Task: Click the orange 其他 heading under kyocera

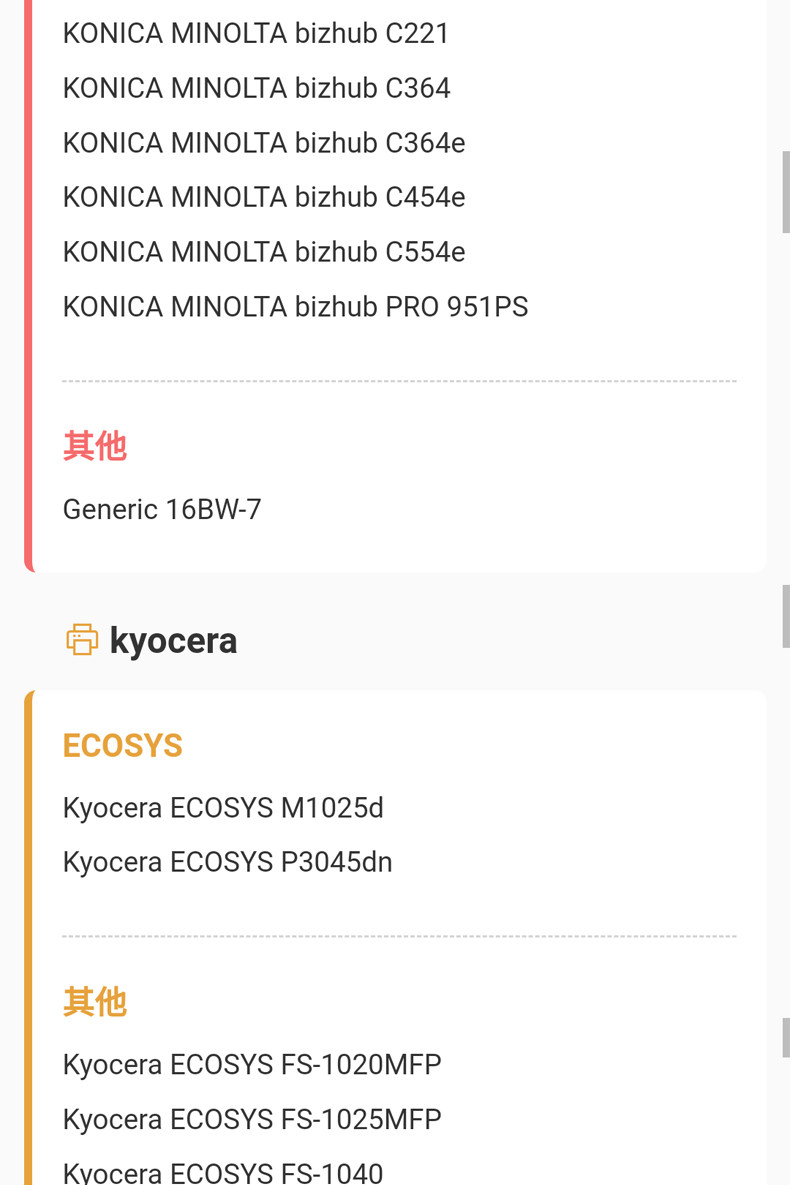Action: click(94, 1002)
